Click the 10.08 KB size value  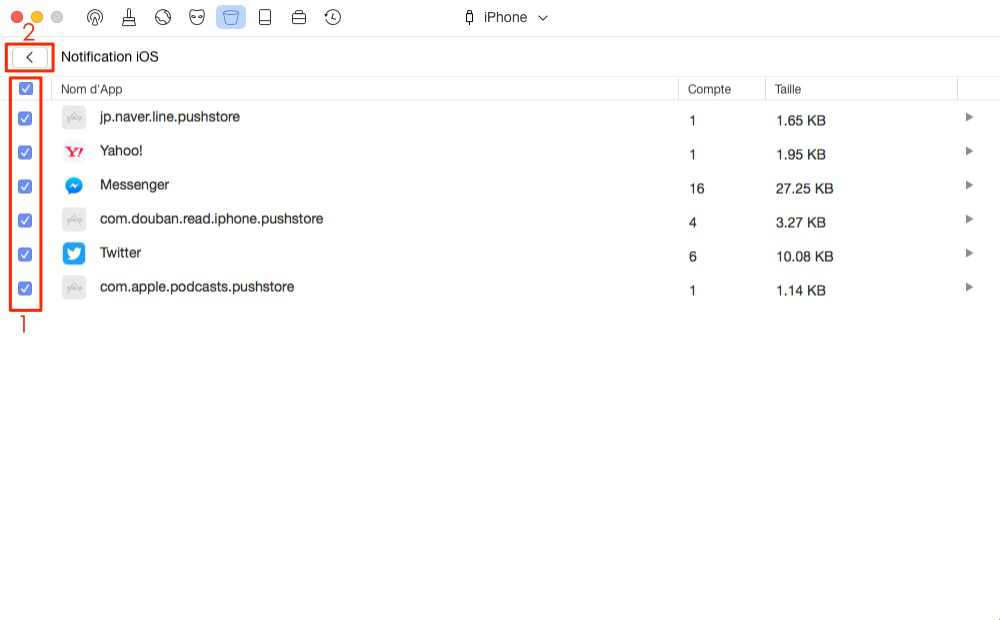click(804, 256)
